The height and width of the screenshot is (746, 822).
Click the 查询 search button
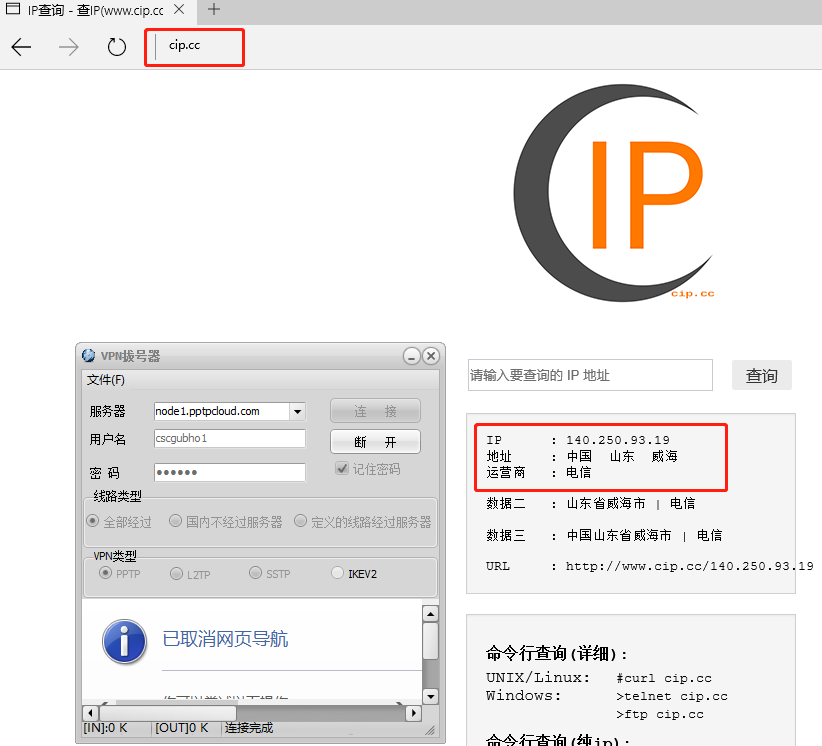click(761, 376)
